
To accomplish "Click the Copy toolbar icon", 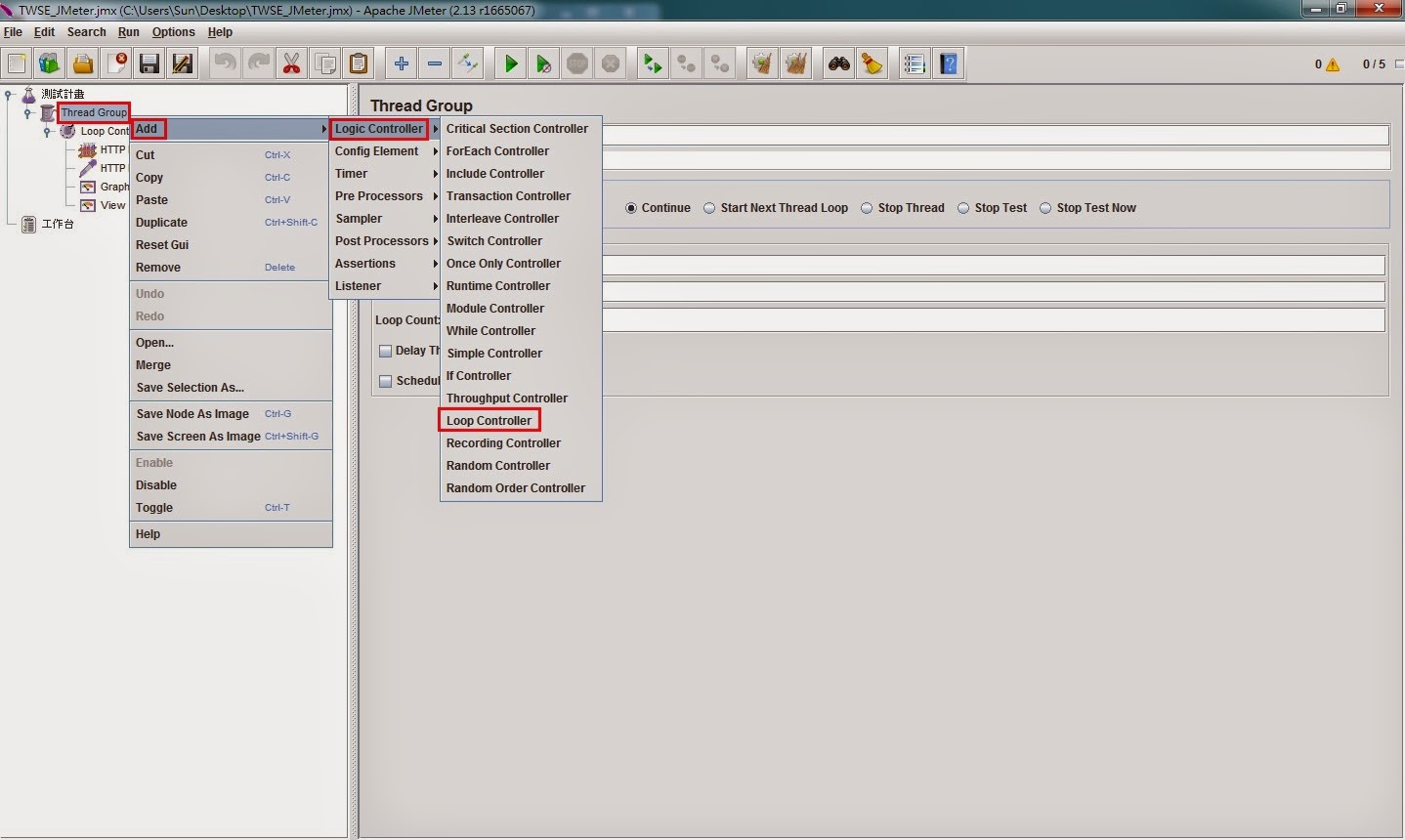I will pyautogui.click(x=325, y=64).
